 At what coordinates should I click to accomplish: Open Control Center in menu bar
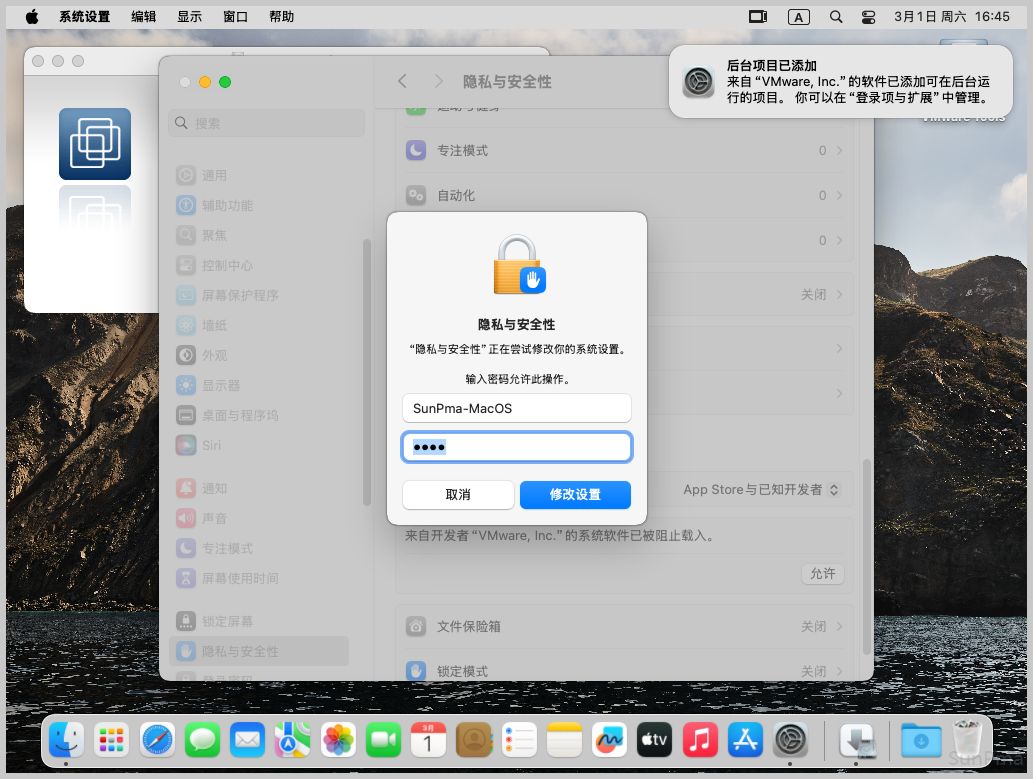(868, 17)
